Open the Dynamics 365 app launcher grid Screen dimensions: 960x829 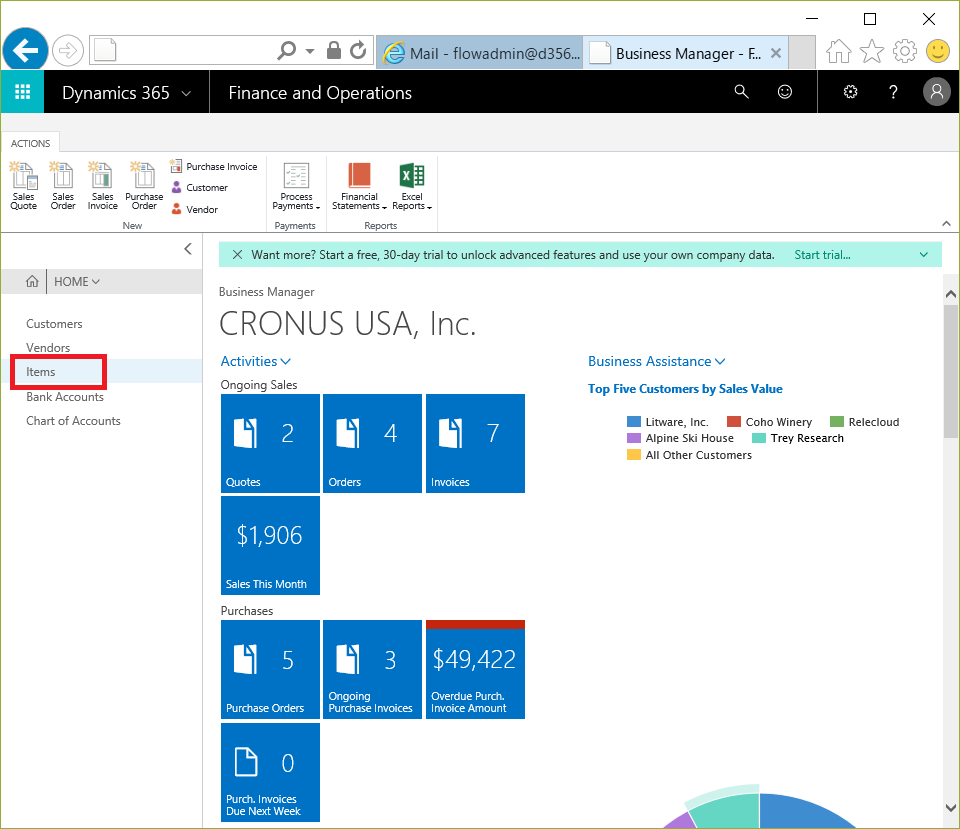click(x=23, y=92)
